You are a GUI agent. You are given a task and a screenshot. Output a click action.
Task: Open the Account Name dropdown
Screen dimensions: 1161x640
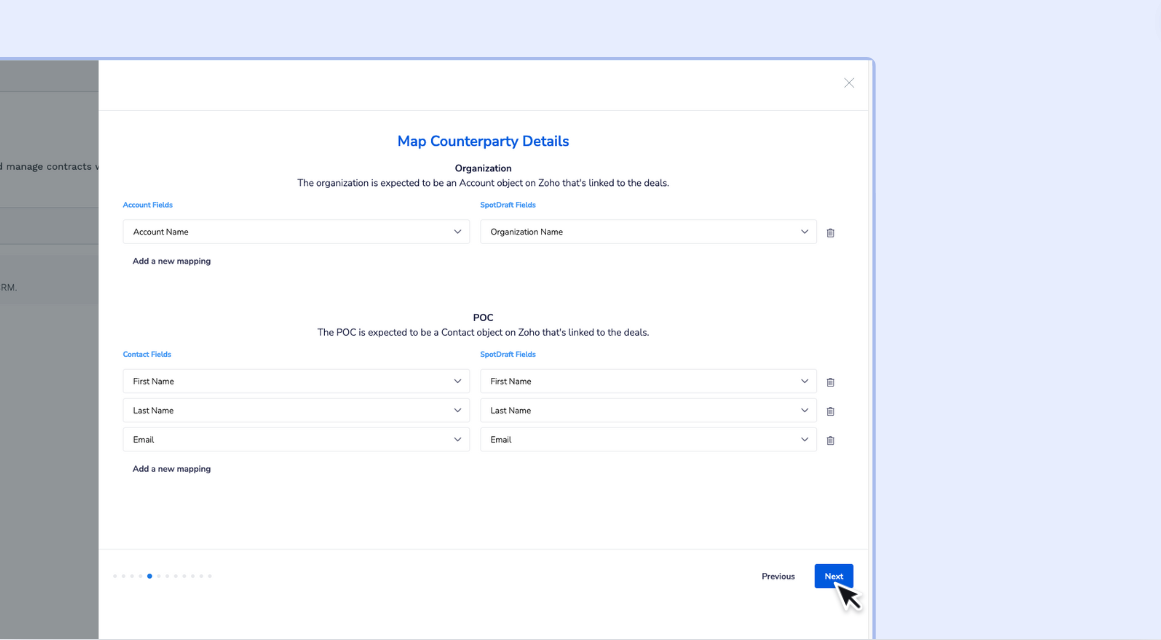coord(296,232)
